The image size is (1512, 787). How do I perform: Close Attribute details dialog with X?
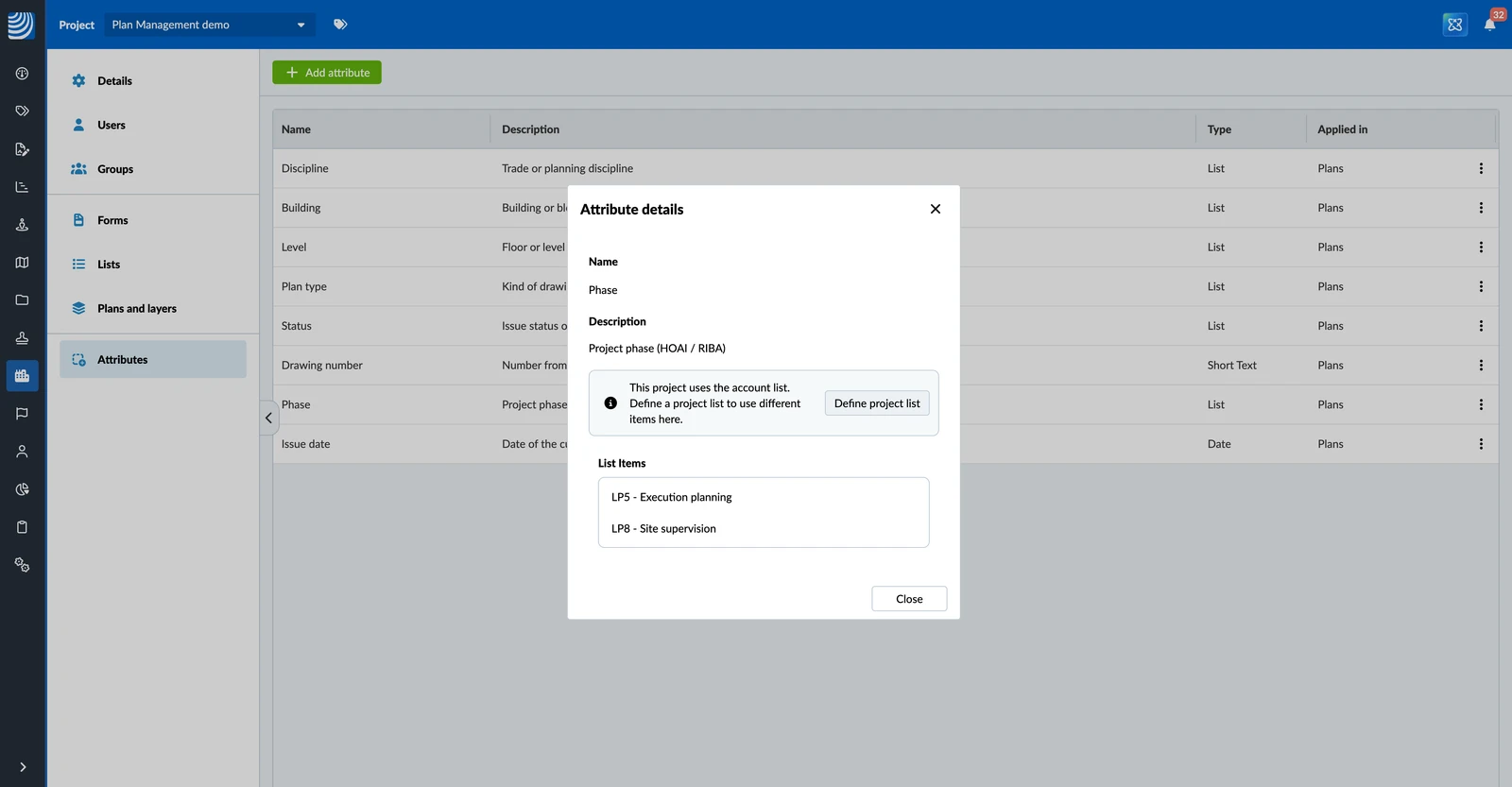click(936, 209)
